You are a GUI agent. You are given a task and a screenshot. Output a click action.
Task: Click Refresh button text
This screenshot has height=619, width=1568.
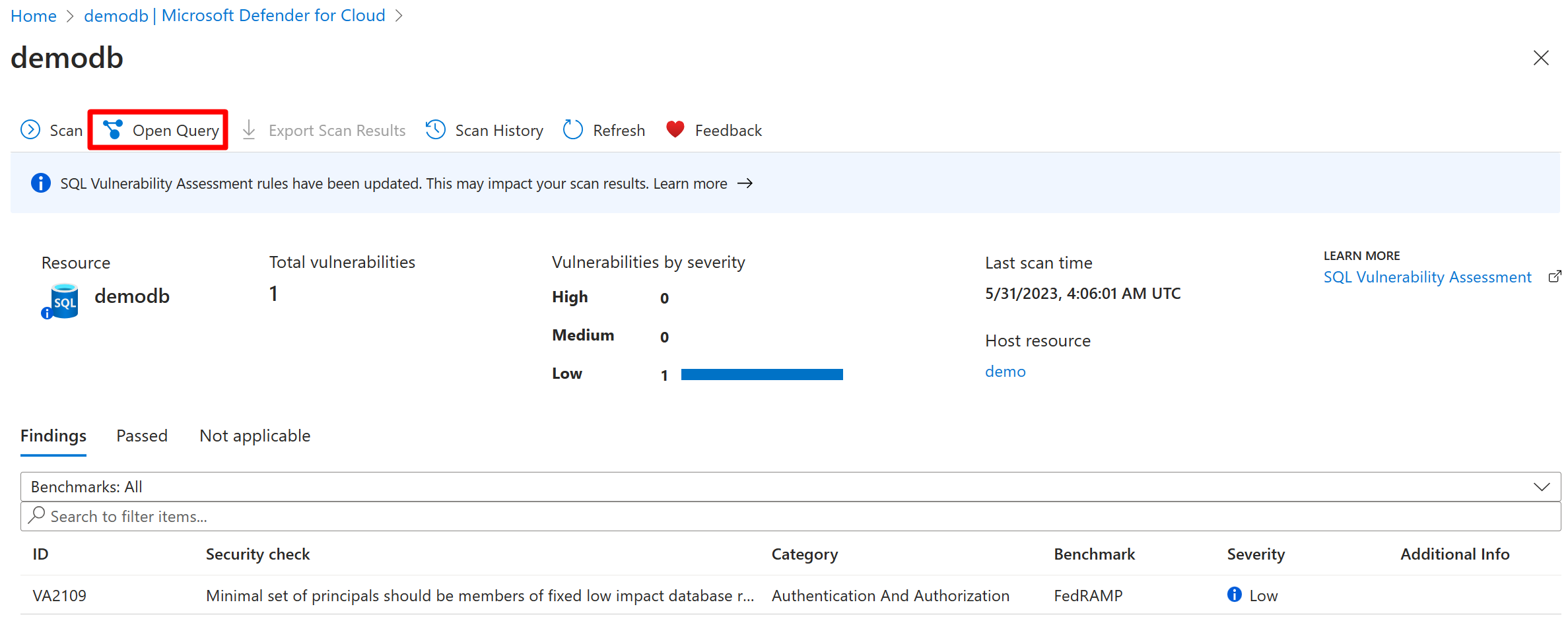tap(619, 131)
